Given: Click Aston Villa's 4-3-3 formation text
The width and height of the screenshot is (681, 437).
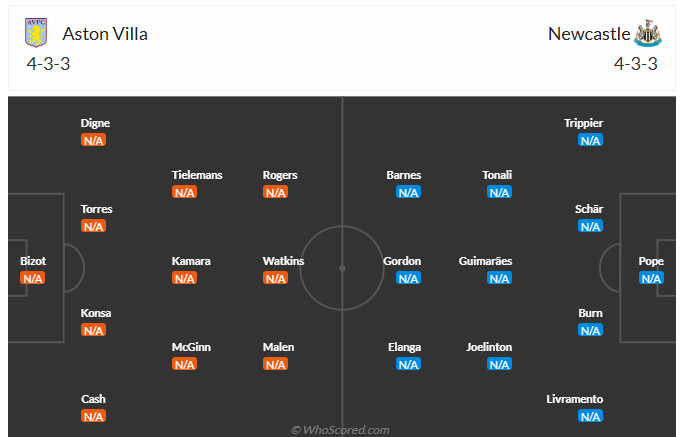Looking at the screenshot, I should pyautogui.click(x=48, y=64).
